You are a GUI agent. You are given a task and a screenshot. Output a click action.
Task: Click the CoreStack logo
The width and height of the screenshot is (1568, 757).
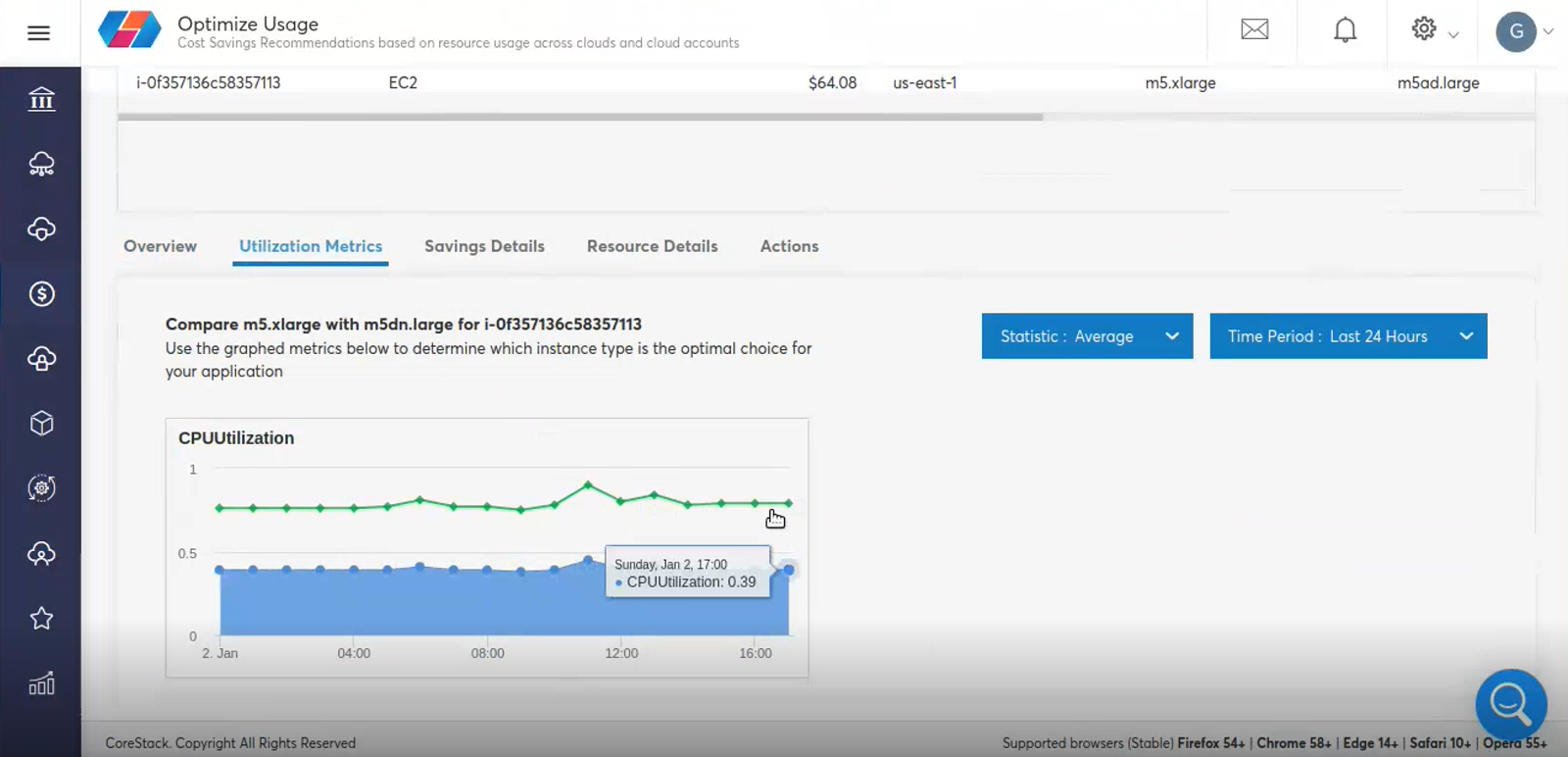129,29
